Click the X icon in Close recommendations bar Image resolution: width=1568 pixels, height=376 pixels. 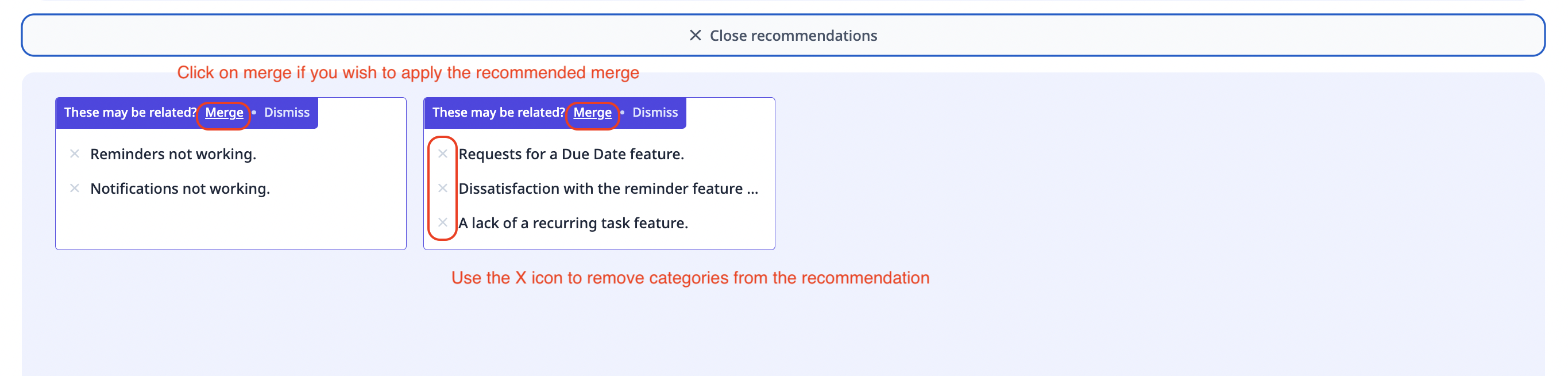[x=695, y=35]
